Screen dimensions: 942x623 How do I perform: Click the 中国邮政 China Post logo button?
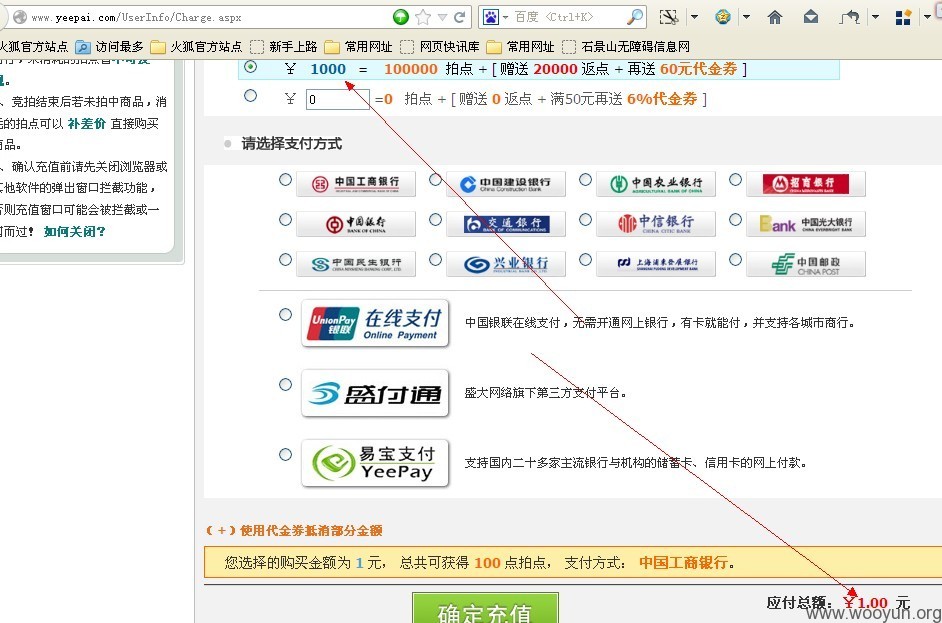click(x=806, y=264)
